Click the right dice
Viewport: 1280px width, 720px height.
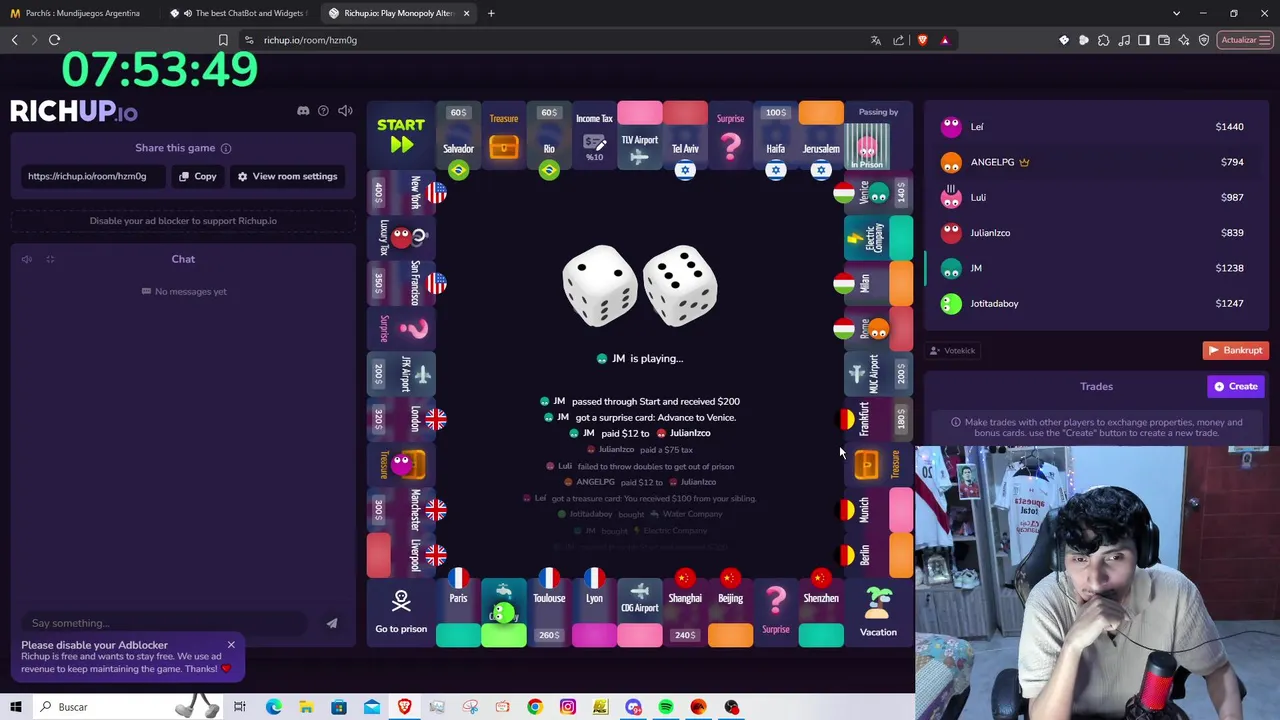point(680,286)
